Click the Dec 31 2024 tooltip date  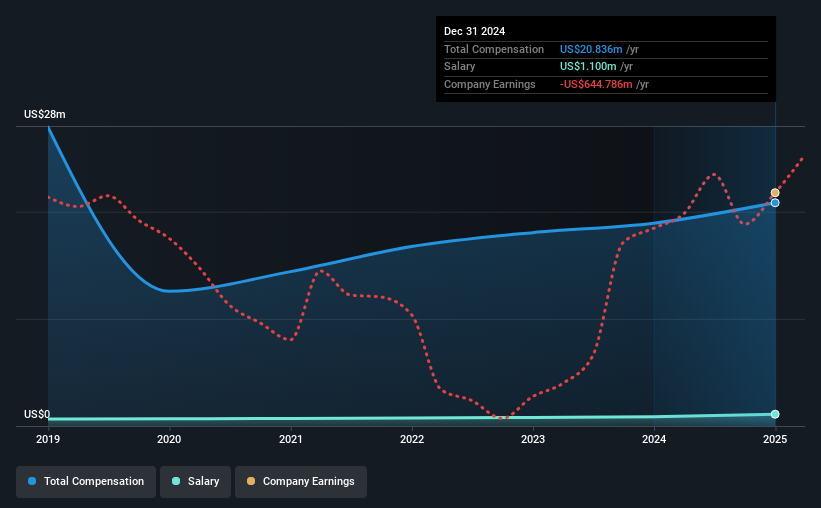tap(474, 31)
